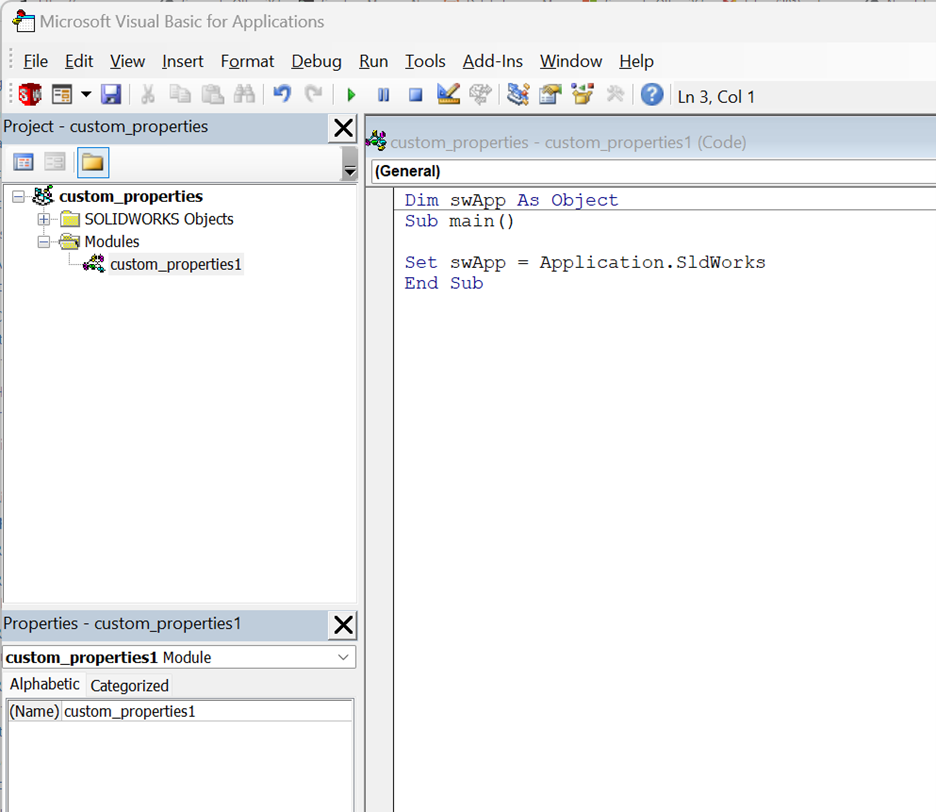
Task: Open the Add-Ins menu
Action: pyautogui.click(x=492, y=61)
